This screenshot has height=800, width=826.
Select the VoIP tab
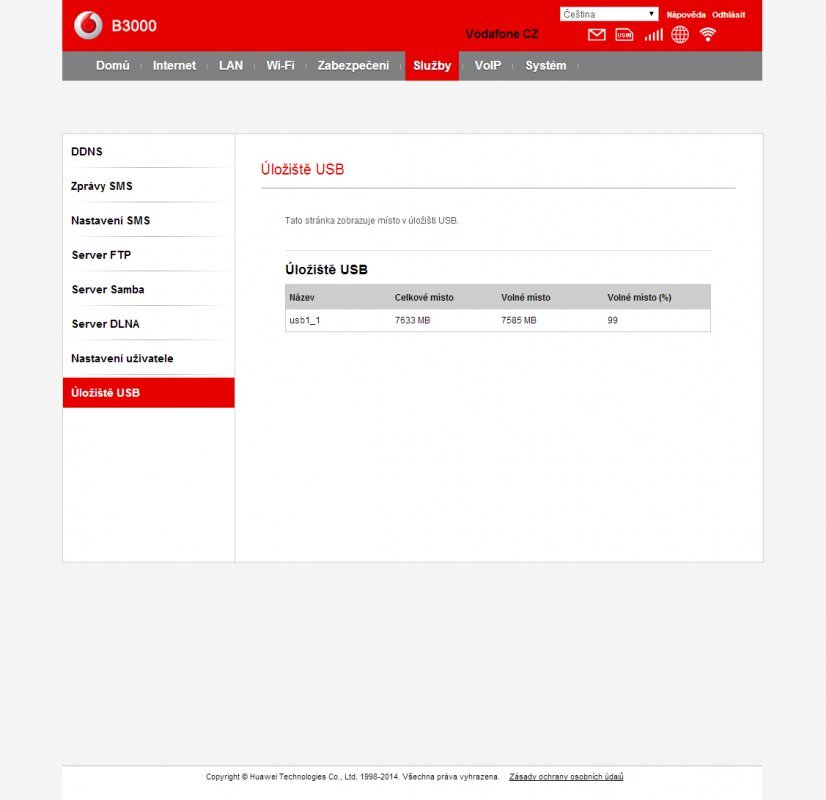(x=488, y=66)
